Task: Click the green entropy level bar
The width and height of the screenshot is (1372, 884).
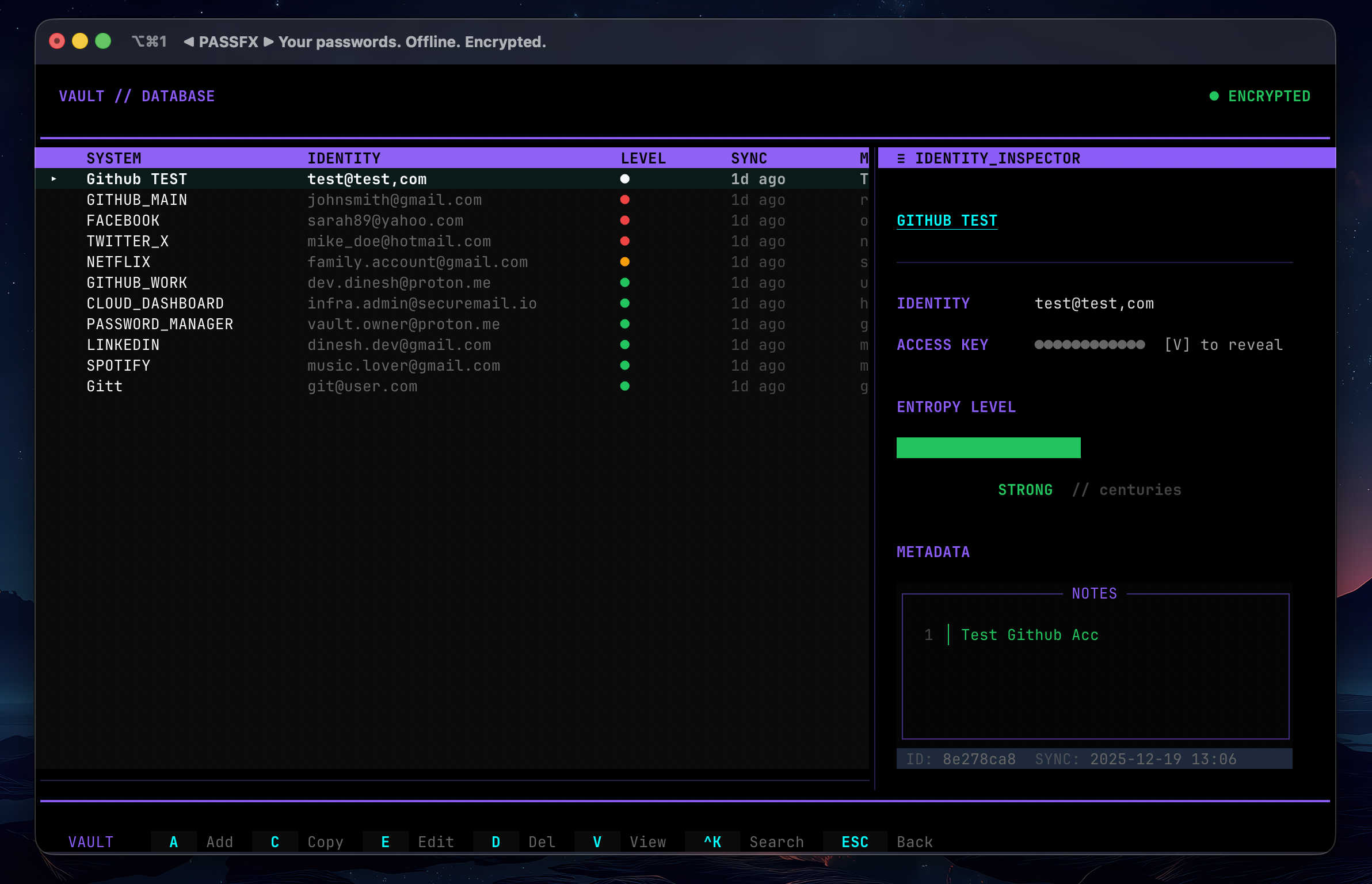Action: coord(988,447)
